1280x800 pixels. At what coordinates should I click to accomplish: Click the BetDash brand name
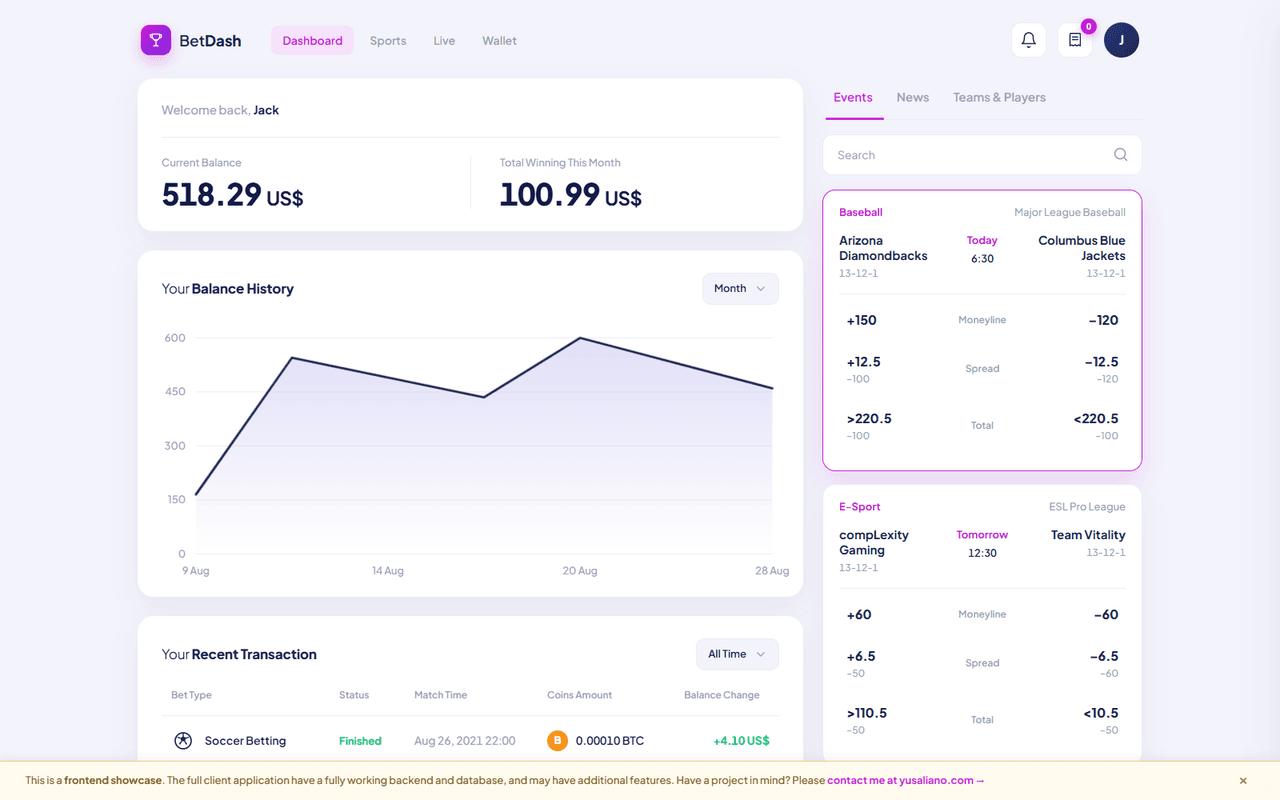tap(210, 41)
